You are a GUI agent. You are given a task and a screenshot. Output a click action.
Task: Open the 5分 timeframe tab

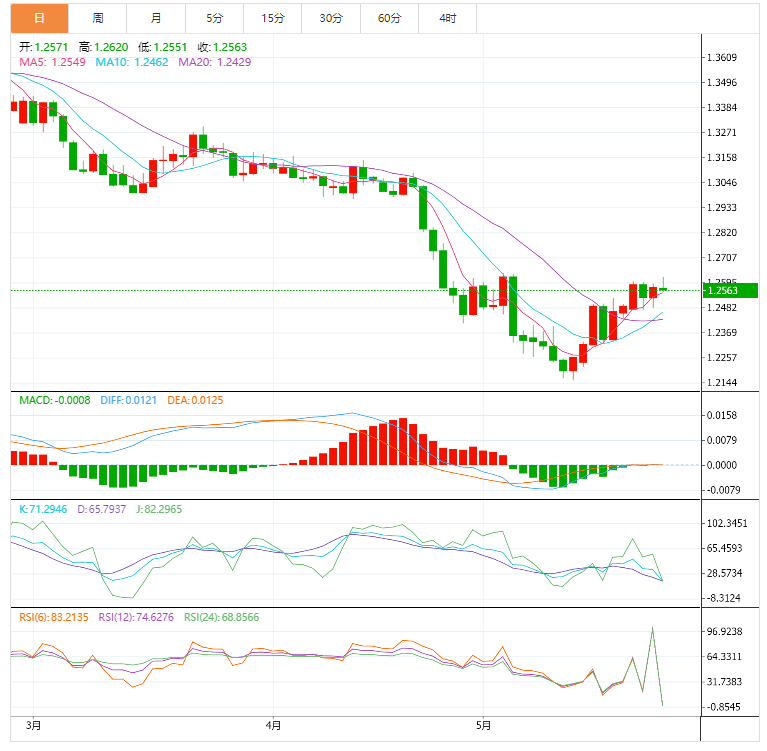point(214,19)
